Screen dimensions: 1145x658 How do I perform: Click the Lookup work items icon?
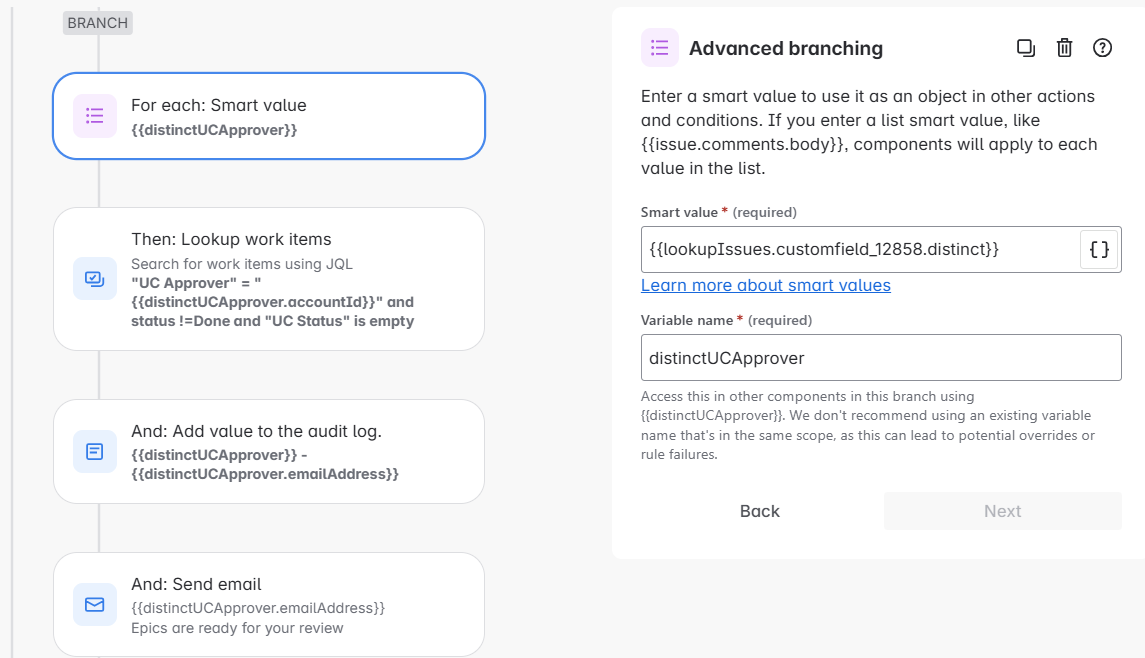point(95,279)
